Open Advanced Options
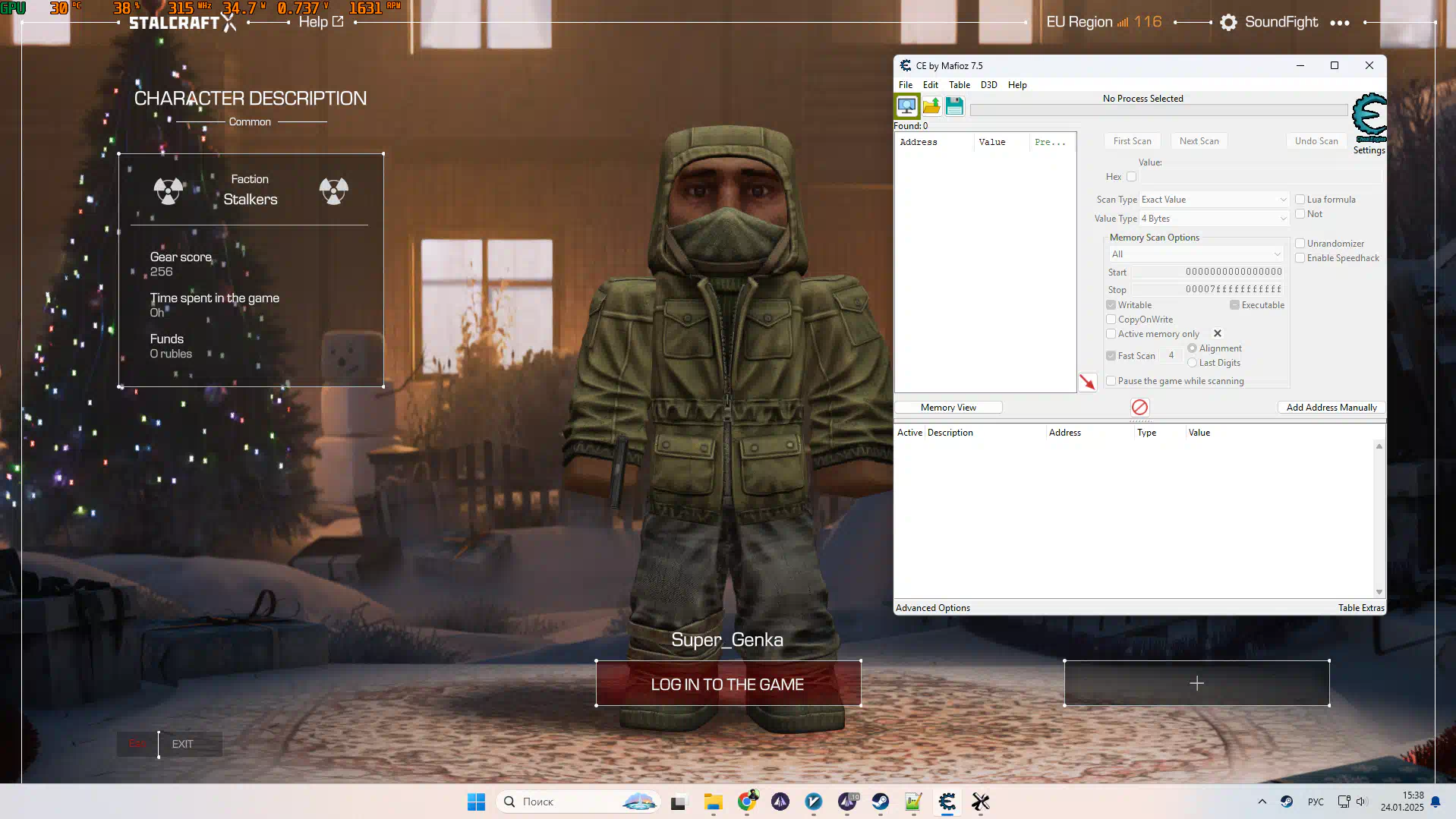The width and height of the screenshot is (1456, 819). point(933,608)
